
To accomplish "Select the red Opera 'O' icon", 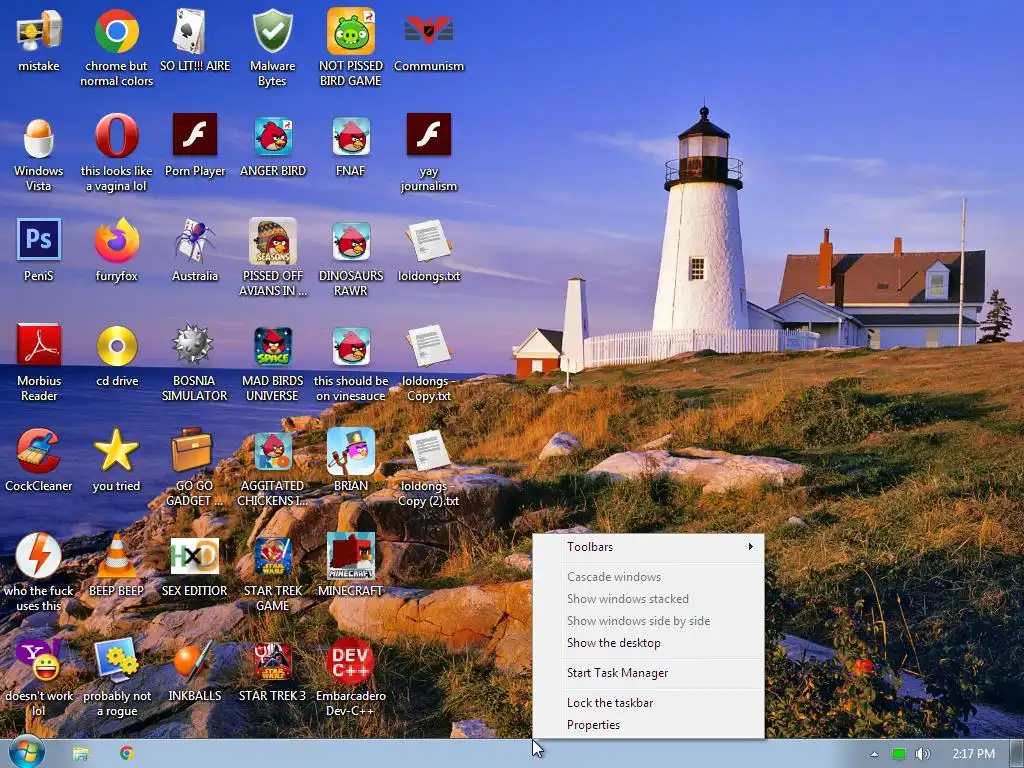I will coord(116,136).
